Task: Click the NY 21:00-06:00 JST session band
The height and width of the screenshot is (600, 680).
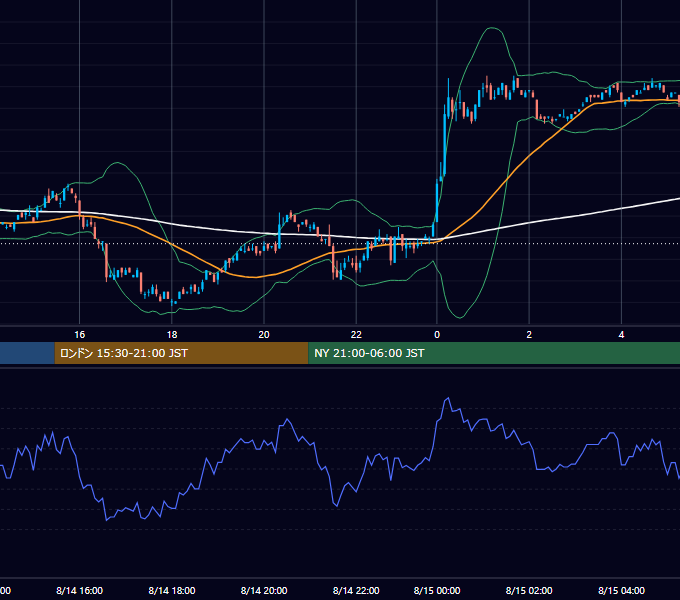Action: coord(494,353)
